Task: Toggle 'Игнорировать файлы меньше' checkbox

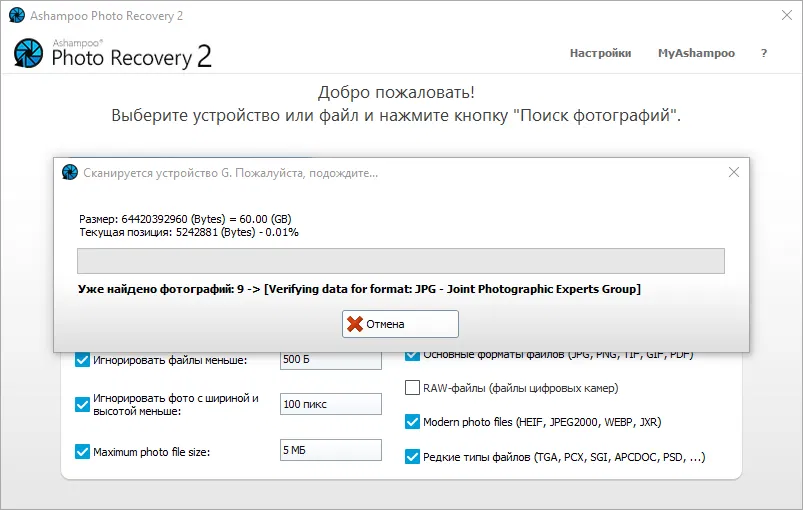Action: point(82,359)
